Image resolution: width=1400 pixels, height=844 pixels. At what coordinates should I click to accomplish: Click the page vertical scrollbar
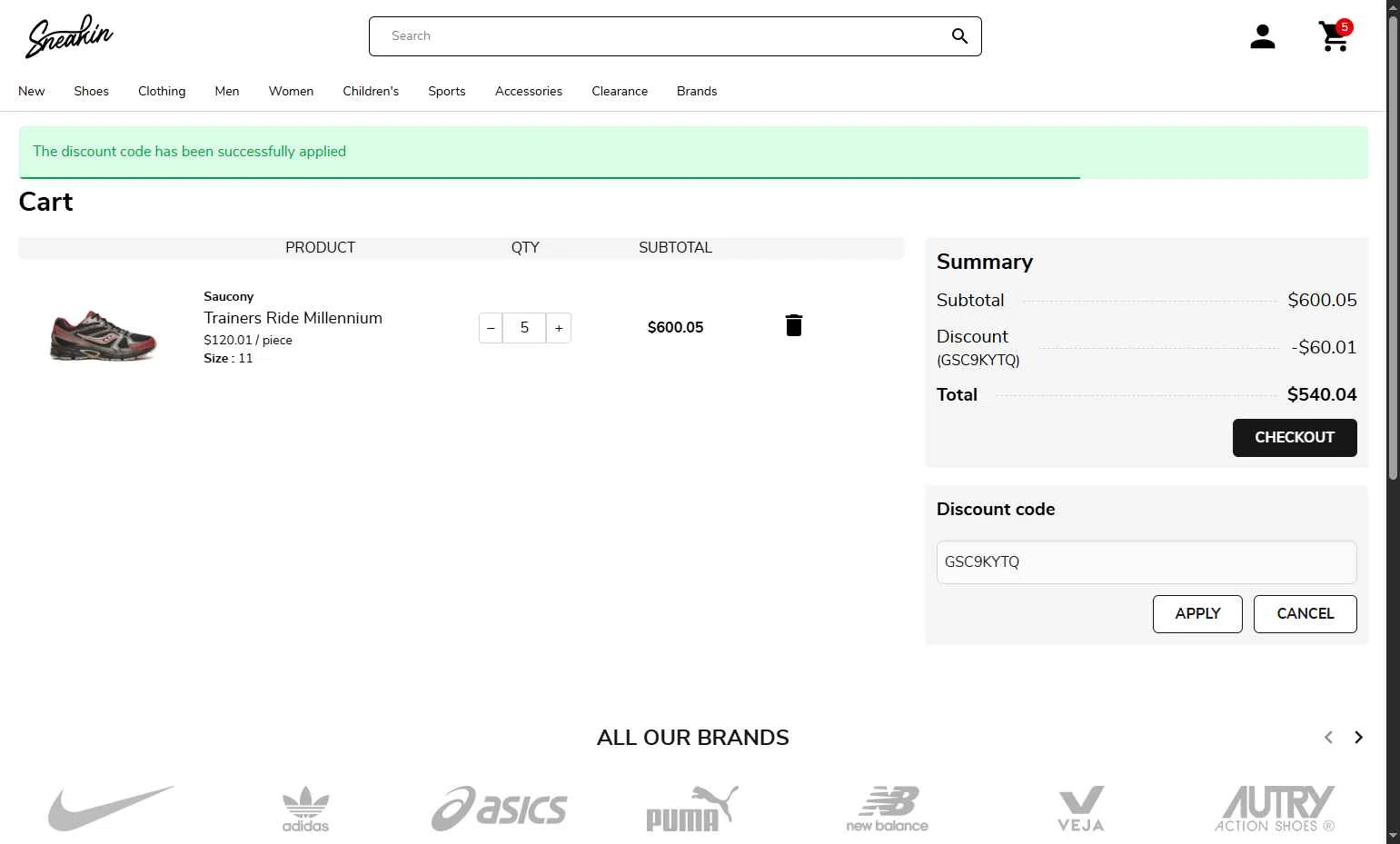1394,247
